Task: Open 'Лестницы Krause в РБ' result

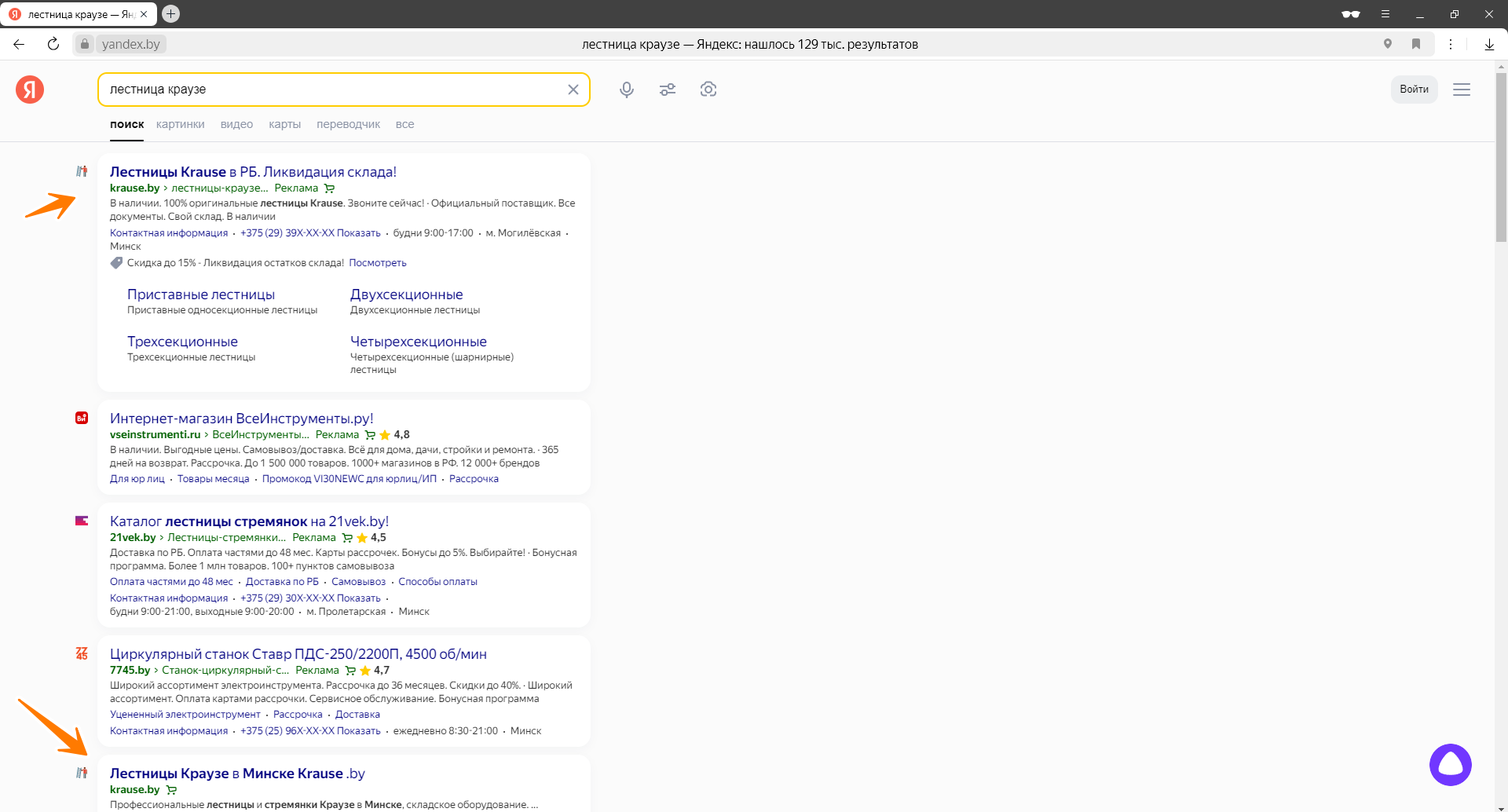Action: coord(253,172)
